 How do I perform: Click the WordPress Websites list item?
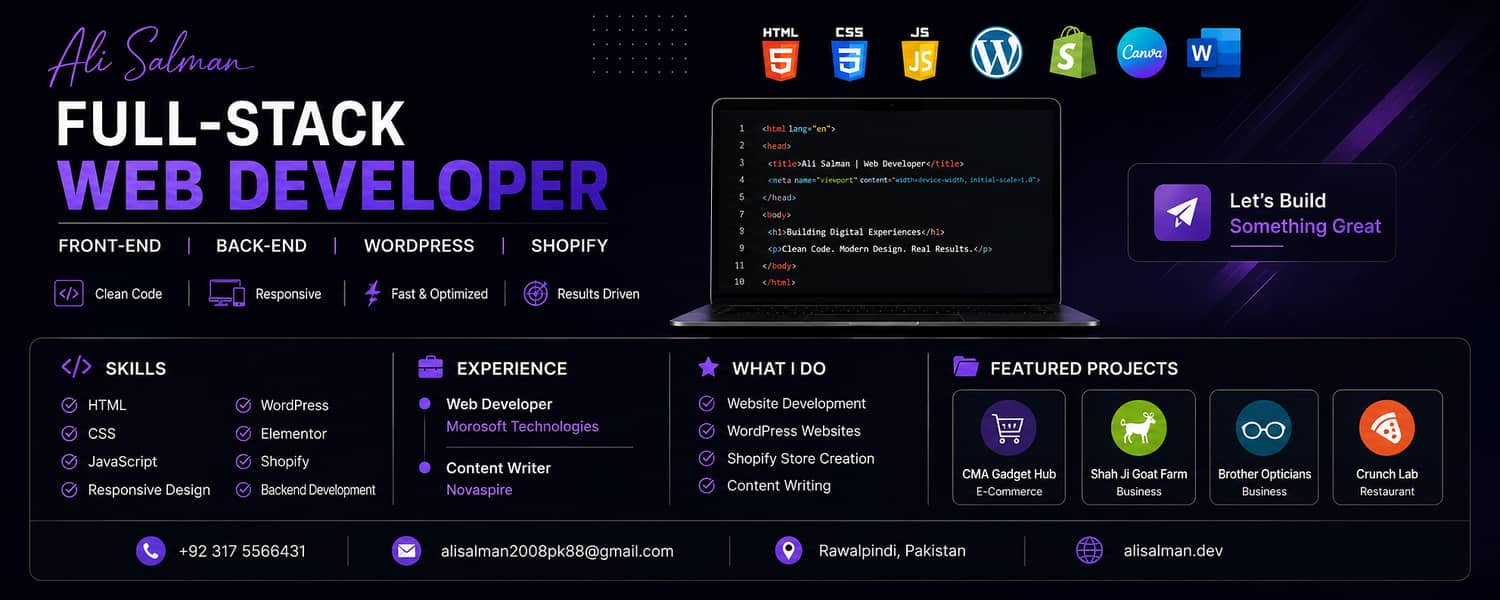tap(794, 431)
